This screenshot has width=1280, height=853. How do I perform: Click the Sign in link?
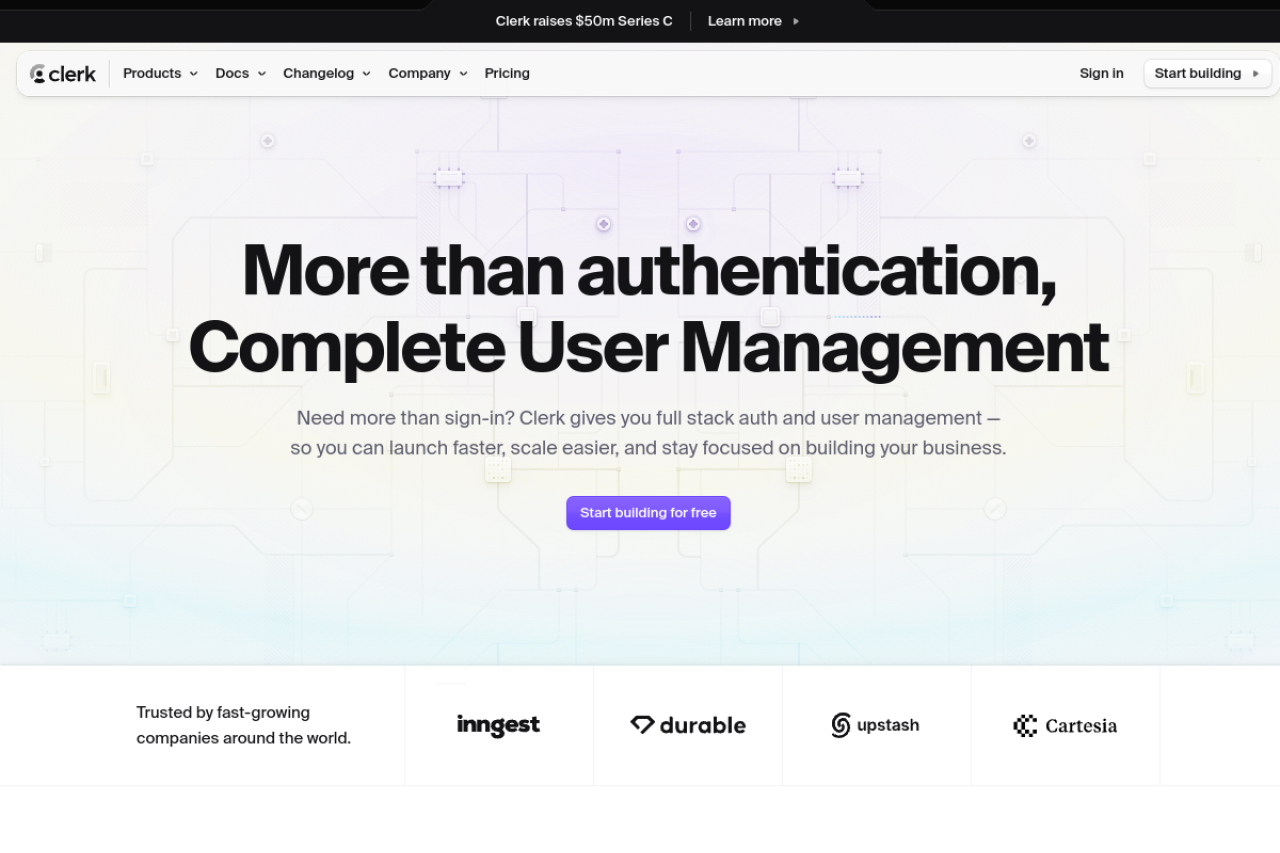coord(1101,73)
